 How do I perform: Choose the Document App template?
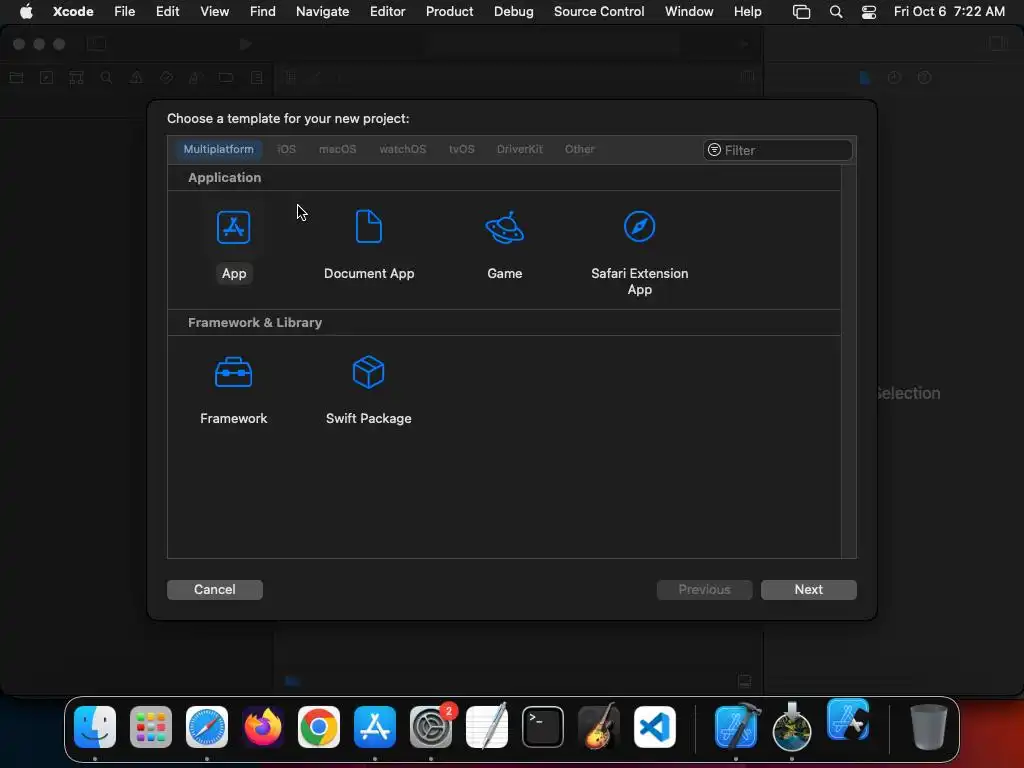[369, 245]
